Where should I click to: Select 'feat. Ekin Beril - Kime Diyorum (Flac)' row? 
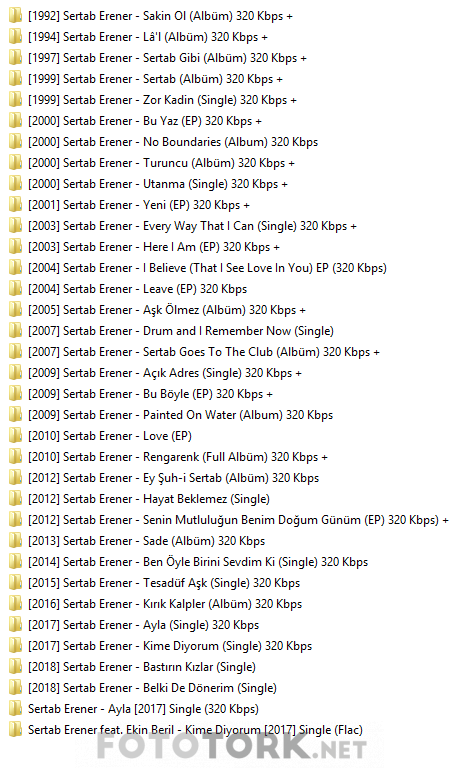click(x=196, y=730)
